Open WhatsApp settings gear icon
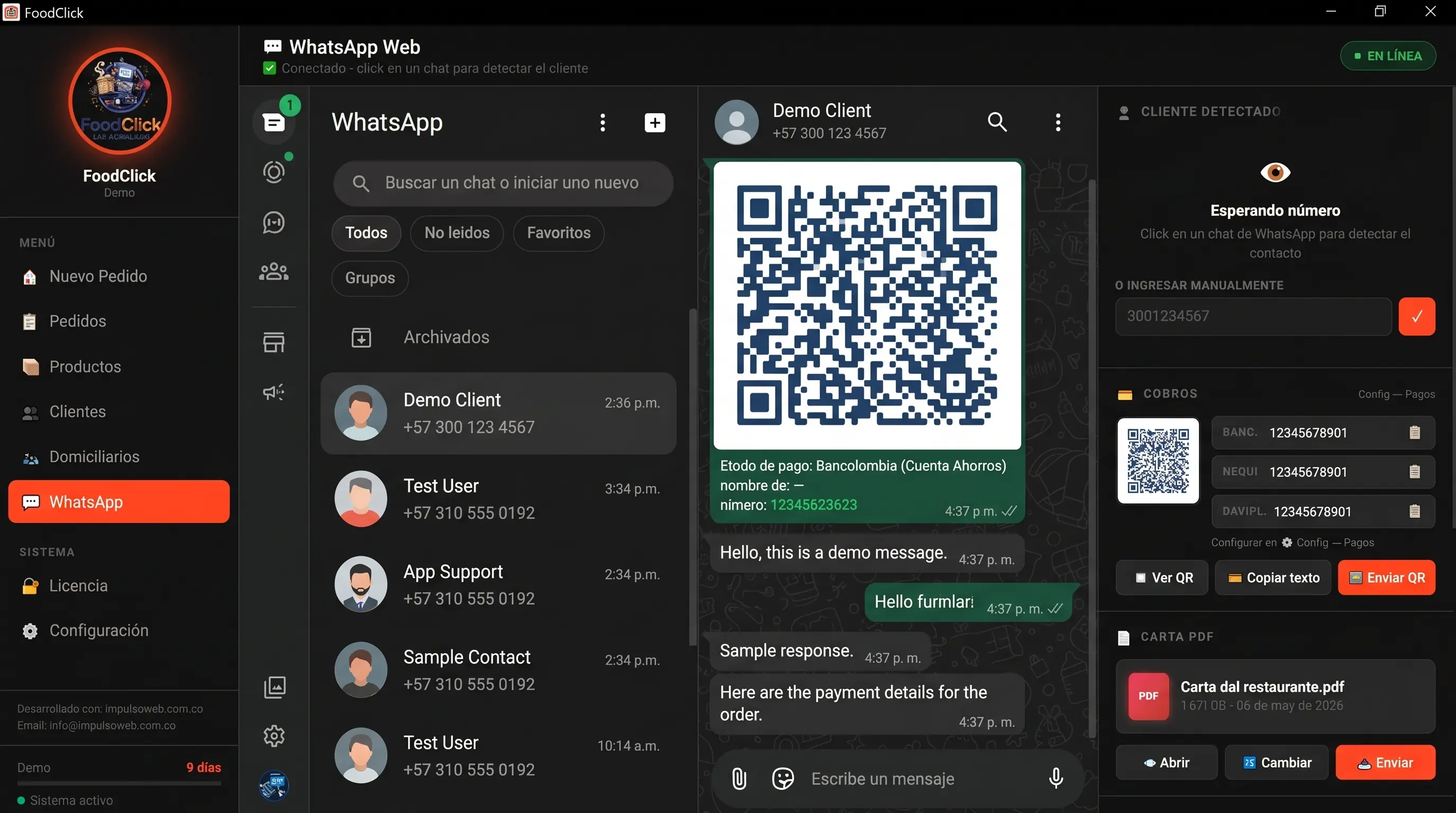The height and width of the screenshot is (813, 1456). (x=274, y=736)
